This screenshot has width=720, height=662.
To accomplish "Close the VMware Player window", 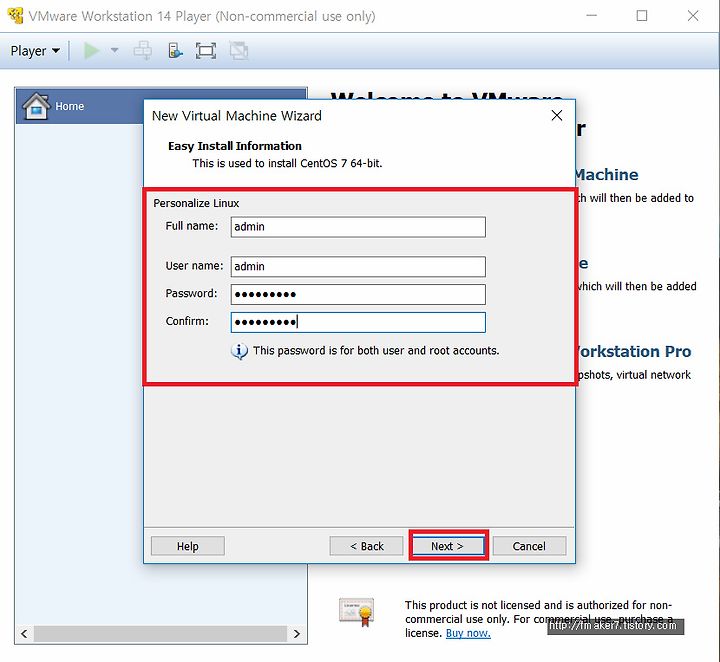I will point(693,16).
